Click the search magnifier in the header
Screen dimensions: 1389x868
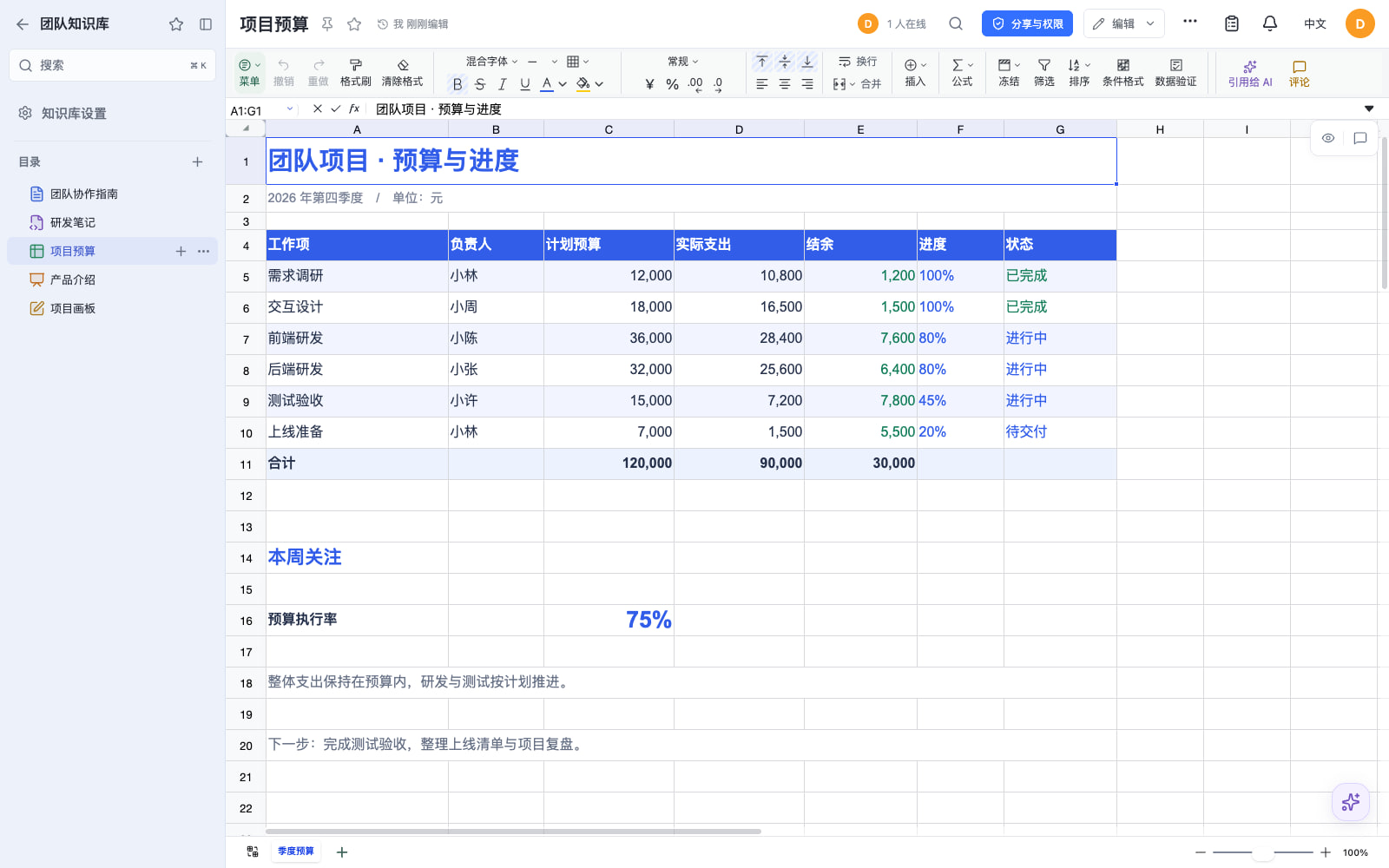tap(956, 23)
